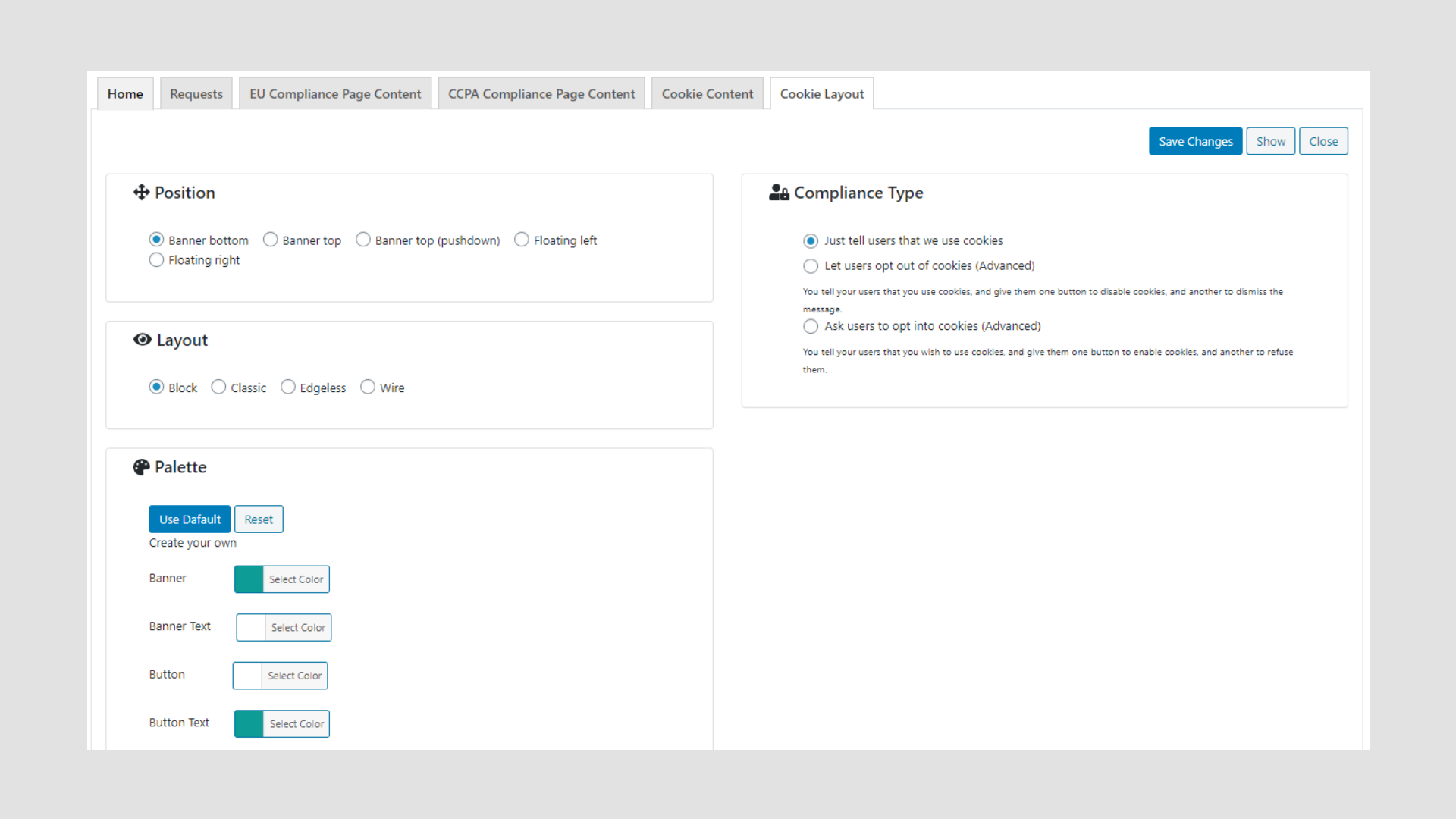Viewport: 1456px width, 819px height.
Task: Open the teal Button Text color picker
Action: coord(249,724)
